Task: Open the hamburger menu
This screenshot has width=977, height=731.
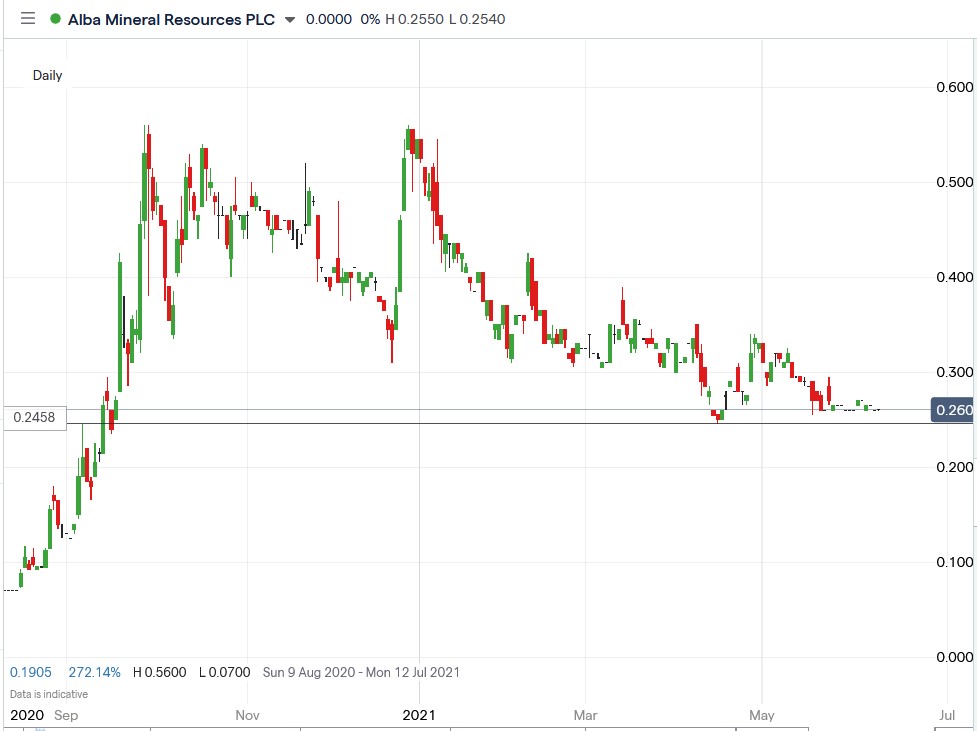Action: 27,18
